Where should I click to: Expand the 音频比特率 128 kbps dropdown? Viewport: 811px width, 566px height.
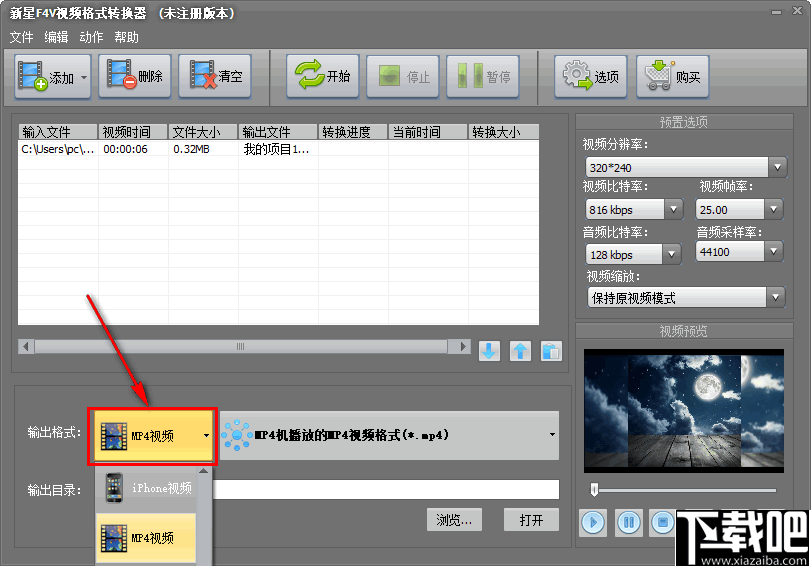(671, 254)
